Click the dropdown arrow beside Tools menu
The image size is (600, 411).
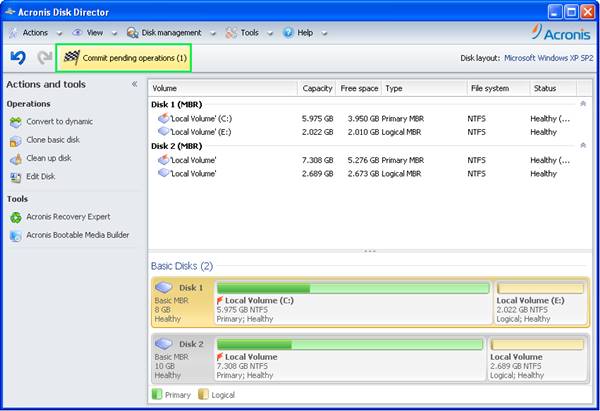coord(270,34)
